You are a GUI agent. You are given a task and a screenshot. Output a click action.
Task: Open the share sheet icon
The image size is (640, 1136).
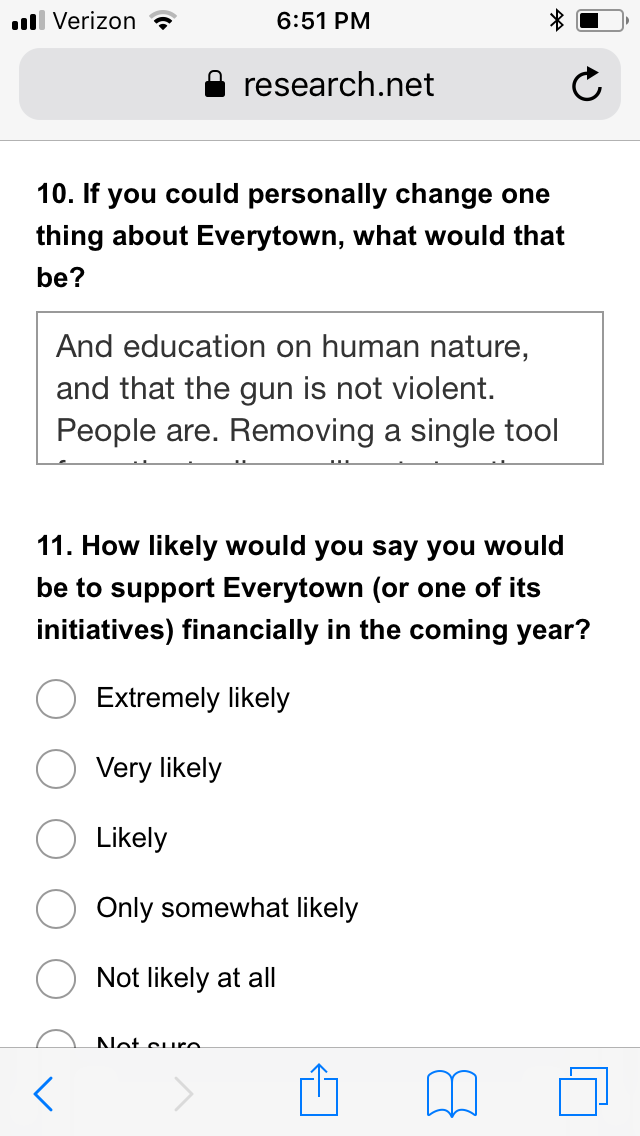pyautogui.click(x=319, y=1089)
